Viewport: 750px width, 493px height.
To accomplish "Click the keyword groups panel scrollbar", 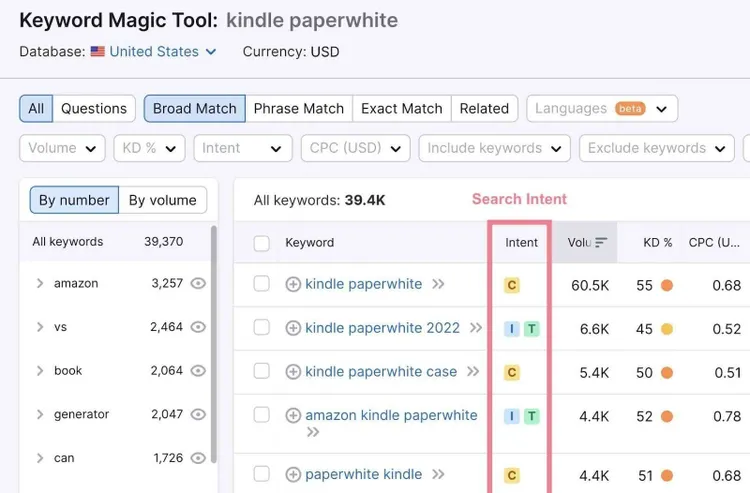I will coord(213,344).
